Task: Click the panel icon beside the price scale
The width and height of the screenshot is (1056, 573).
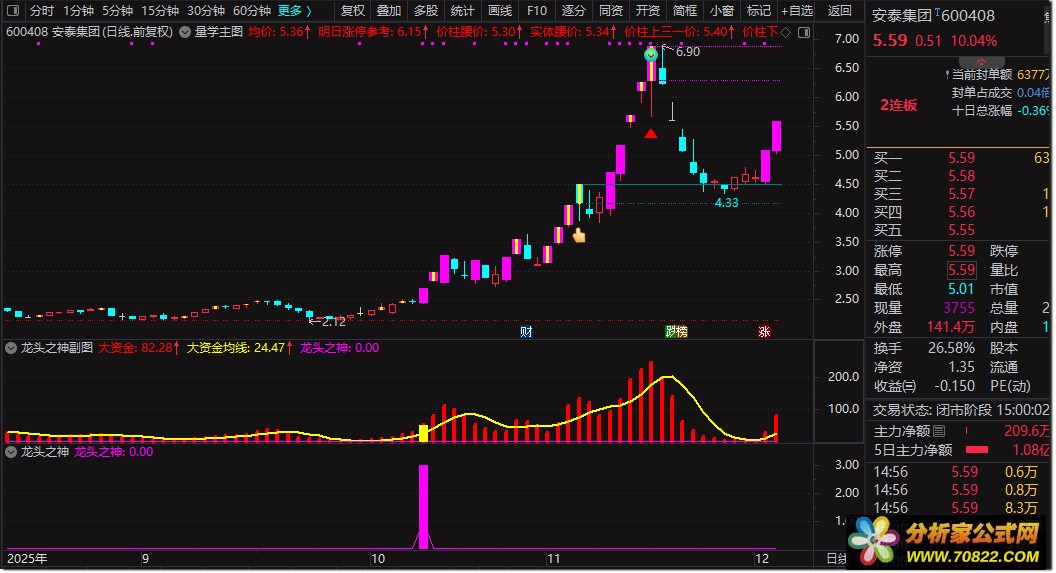Action: tap(804, 32)
